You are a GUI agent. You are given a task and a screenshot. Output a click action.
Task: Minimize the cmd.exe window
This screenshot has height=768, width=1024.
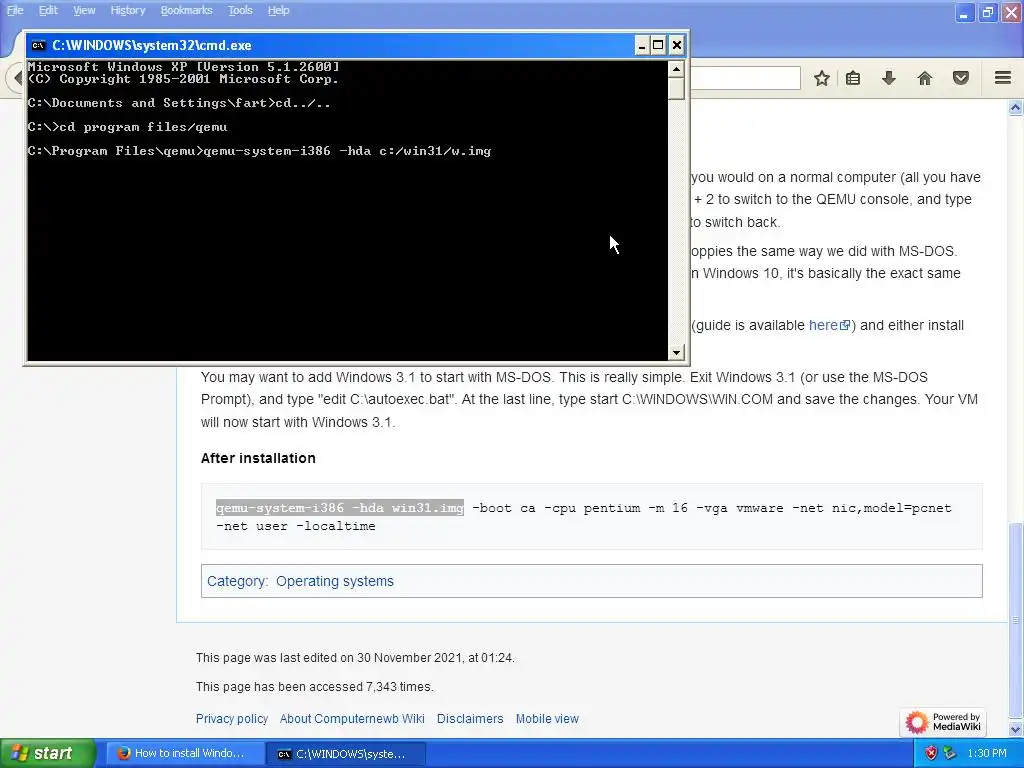641,45
